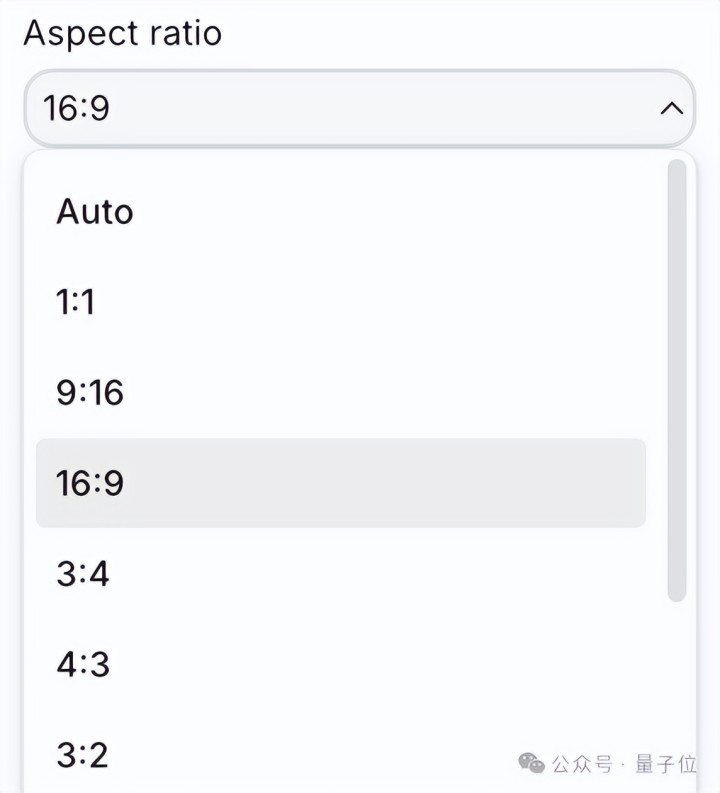Choose the 1:1 aspect ratio option
The width and height of the screenshot is (720, 793).
[x=76, y=302]
